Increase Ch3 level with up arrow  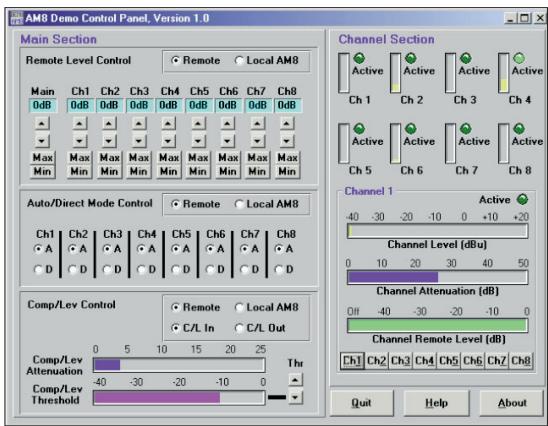click(x=139, y=123)
